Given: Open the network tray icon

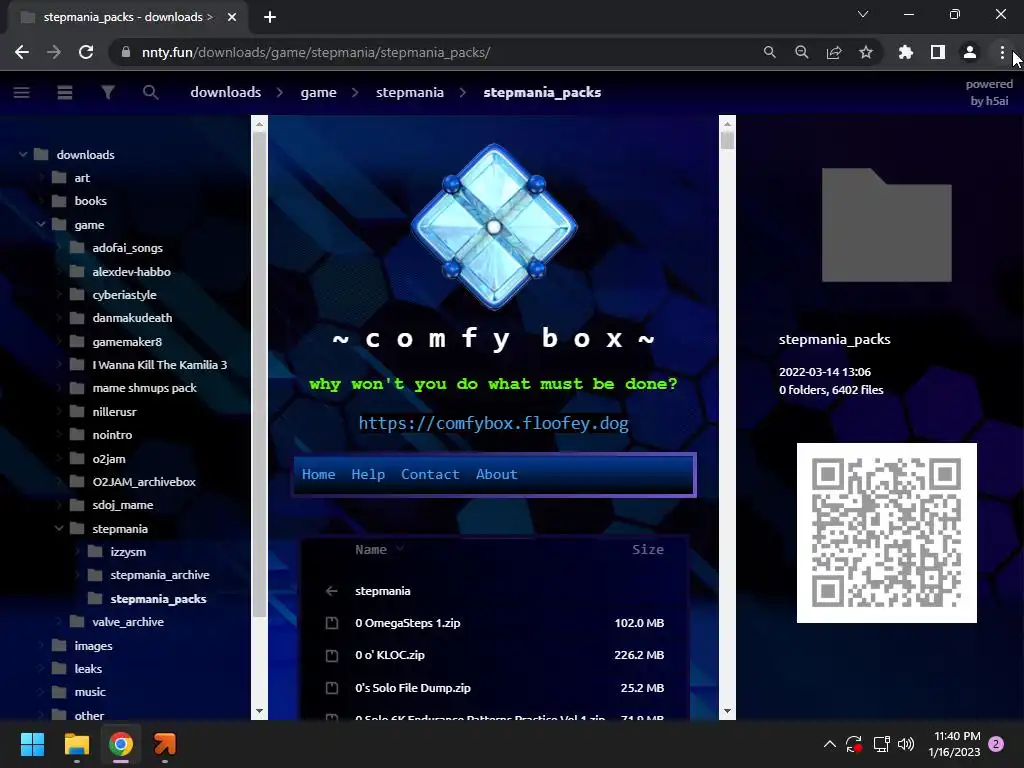Looking at the screenshot, I should tap(881, 744).
